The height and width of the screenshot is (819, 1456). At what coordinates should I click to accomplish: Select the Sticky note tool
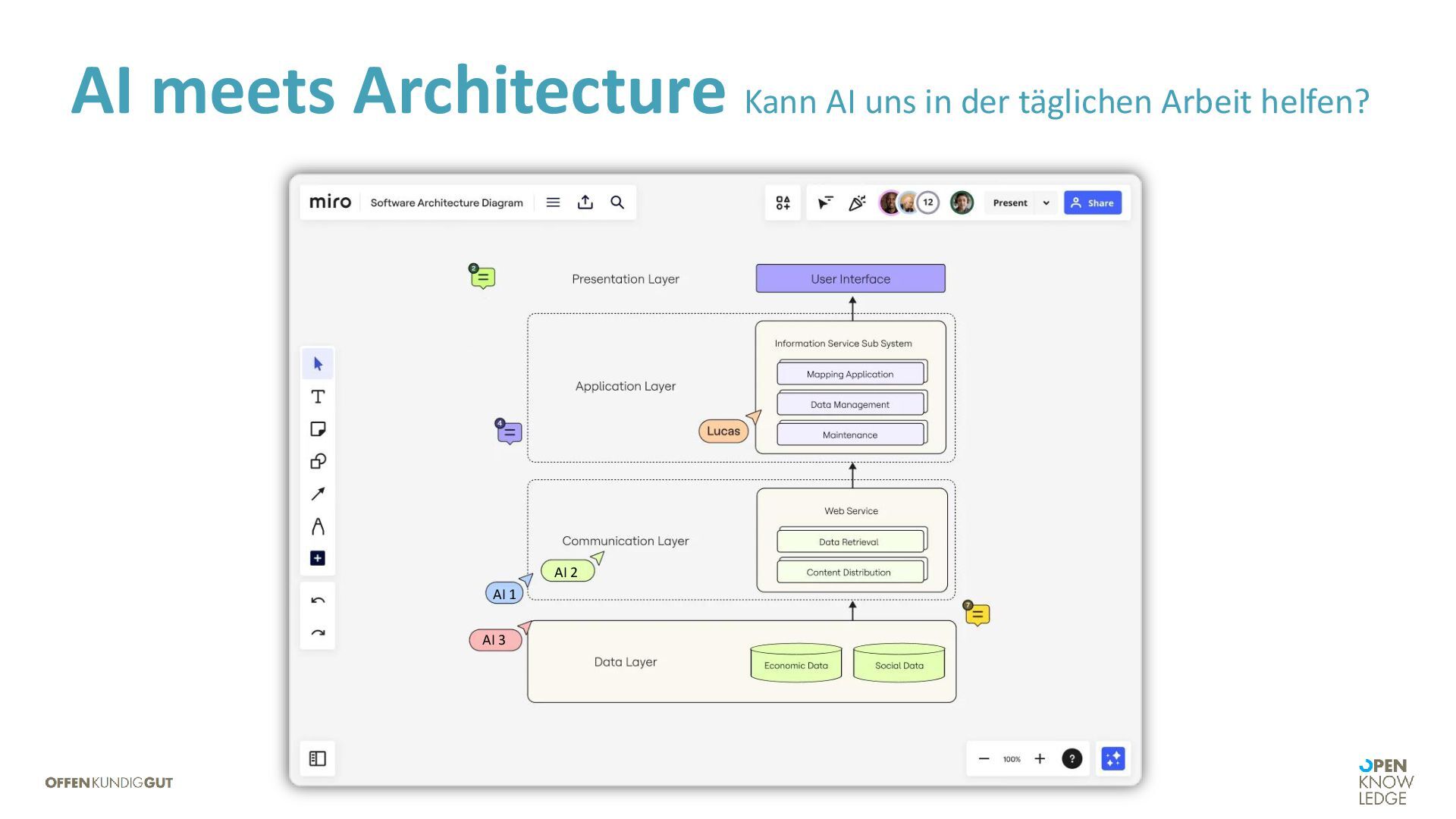pos(318,429)
